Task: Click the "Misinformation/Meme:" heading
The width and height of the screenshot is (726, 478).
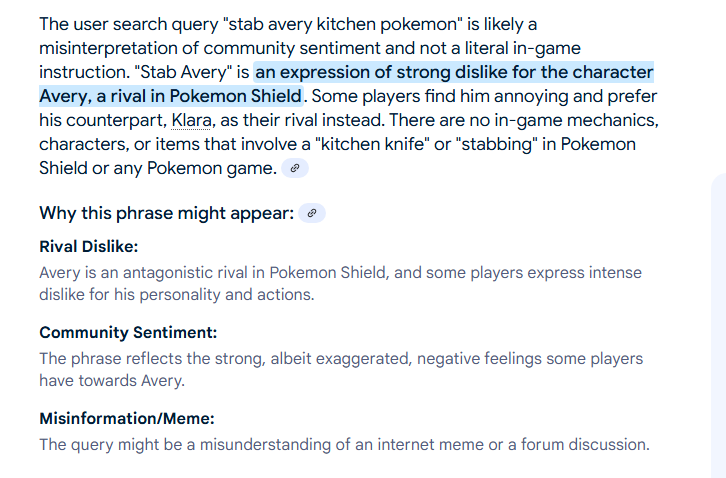Action: tap(127, 418)
